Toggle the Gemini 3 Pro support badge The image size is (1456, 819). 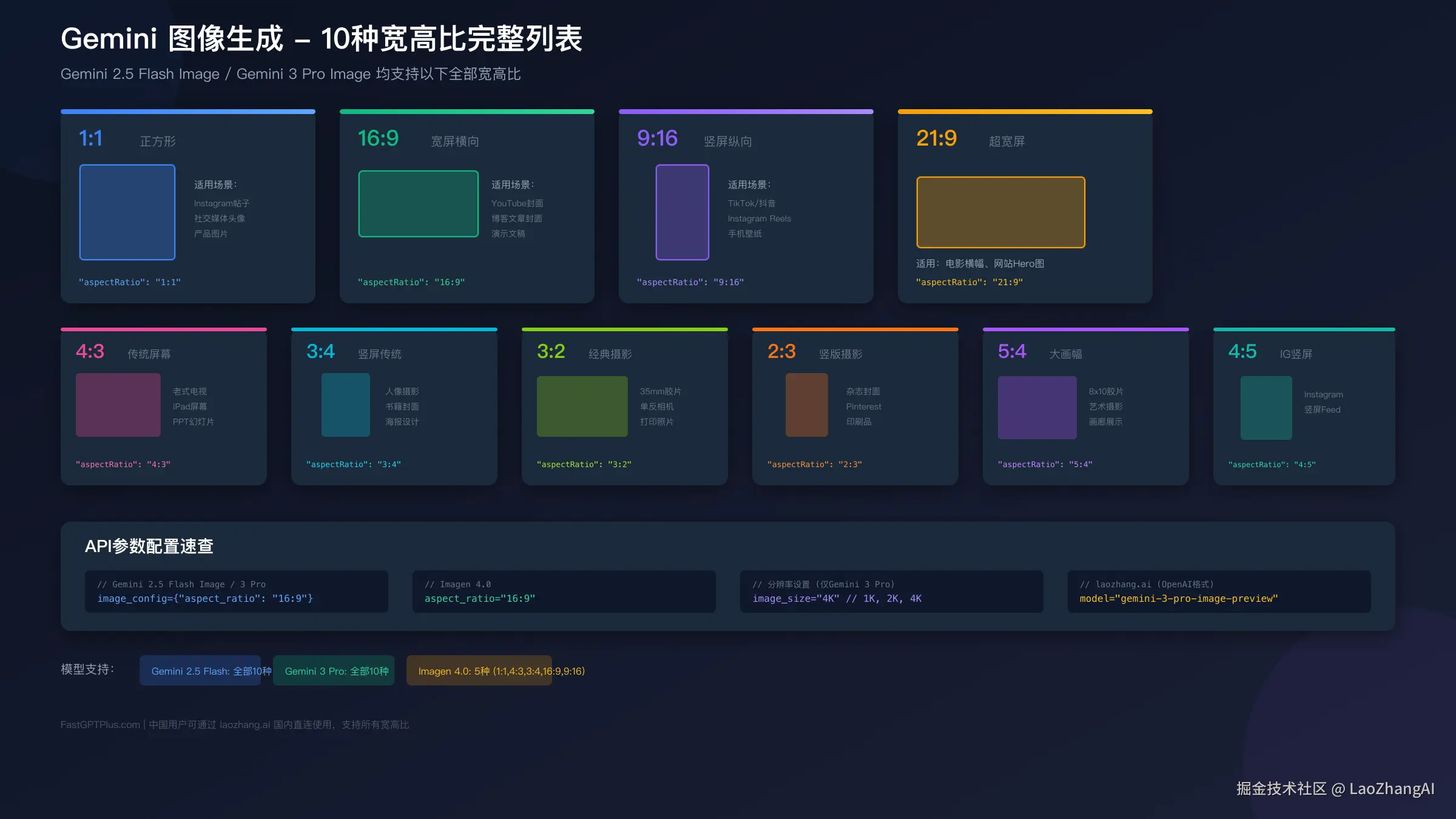point(333,671)
